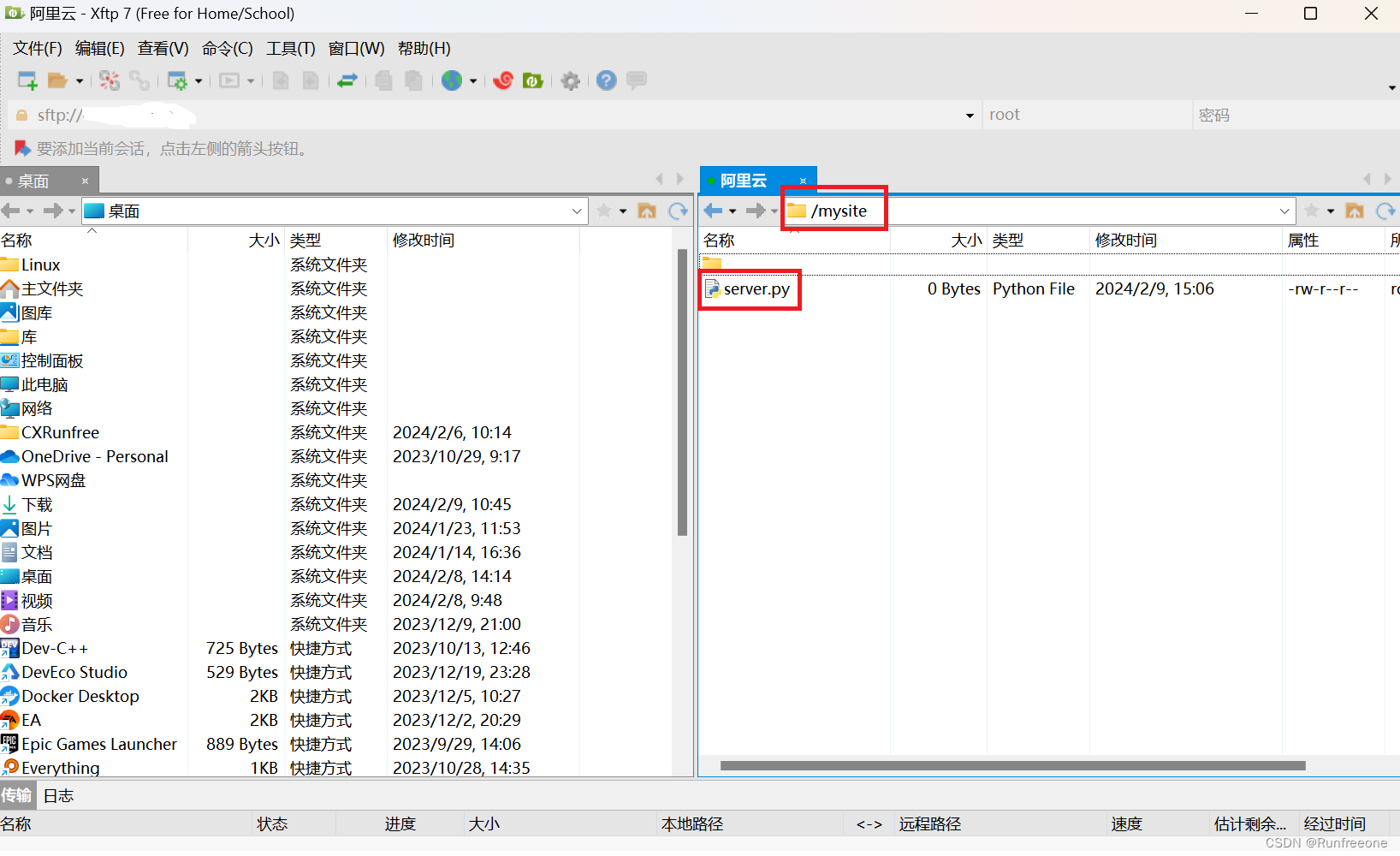This screenshot has width=1400, height=856.
Task: Switch to the 传输 transfer tab
Action: point(16,796)
